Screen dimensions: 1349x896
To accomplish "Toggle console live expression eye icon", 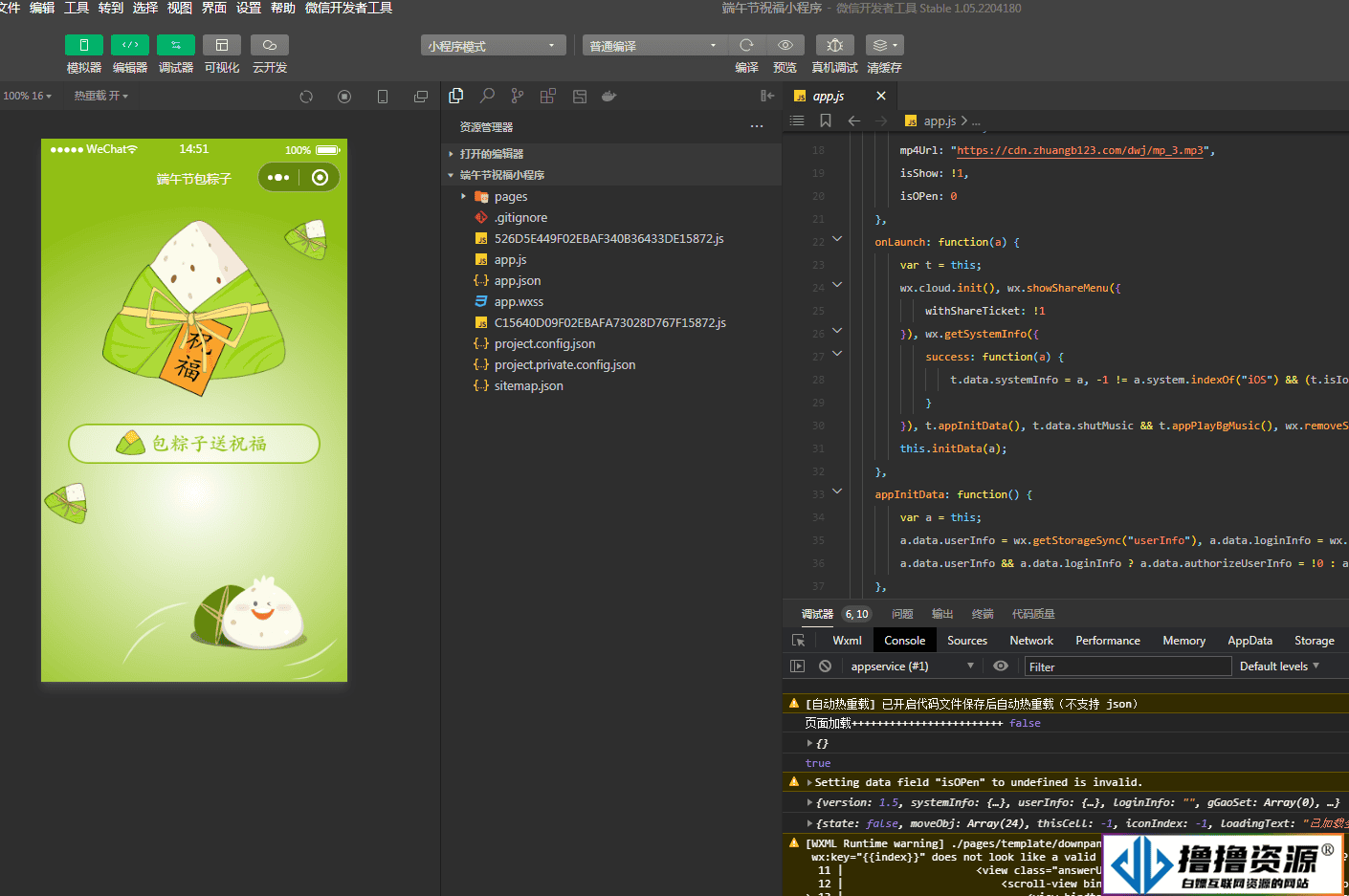I will [x=1001, y=667].
